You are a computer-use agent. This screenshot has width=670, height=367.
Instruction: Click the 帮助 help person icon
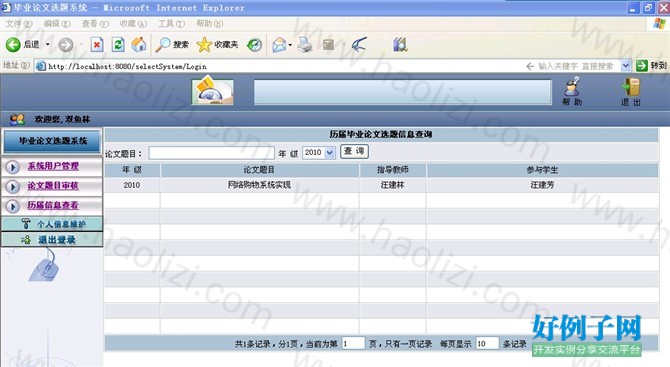tap(572, 87)
